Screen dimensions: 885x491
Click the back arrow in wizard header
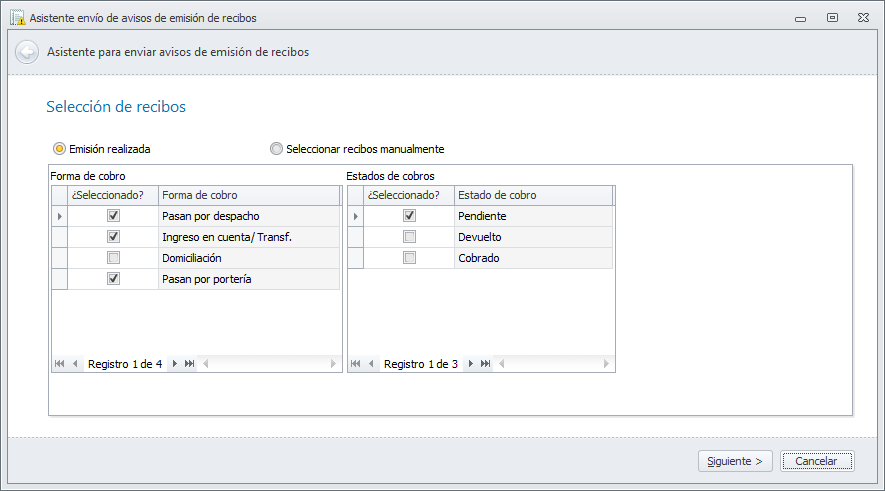click(27, 52)
